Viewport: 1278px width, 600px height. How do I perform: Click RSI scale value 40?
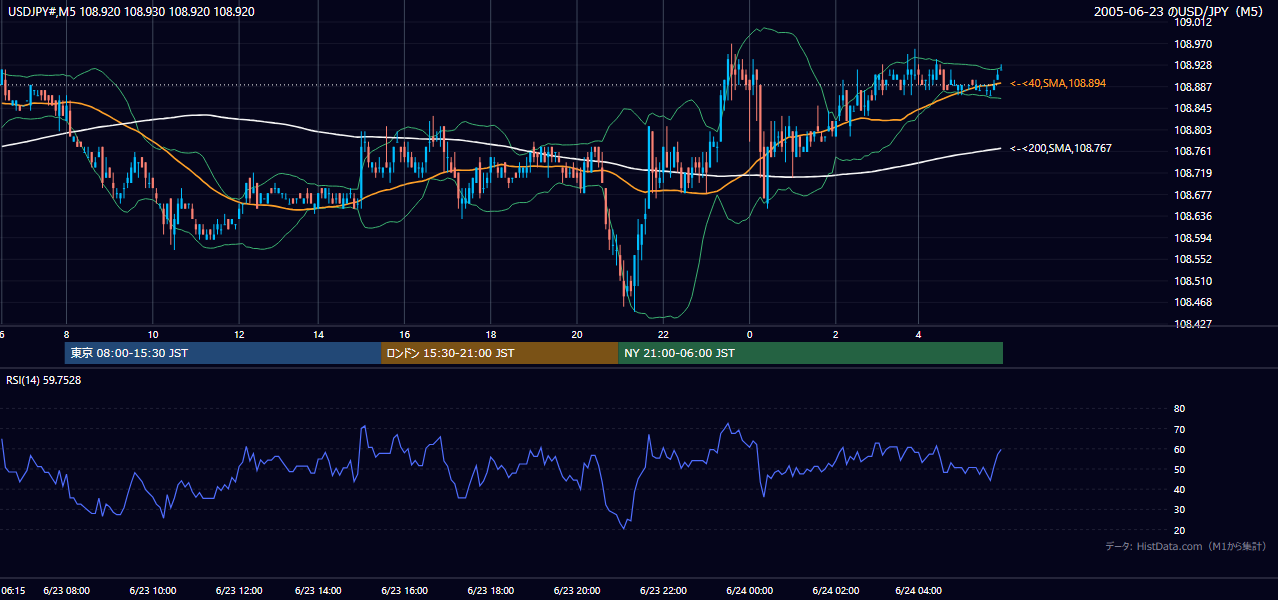[1179, 489]
